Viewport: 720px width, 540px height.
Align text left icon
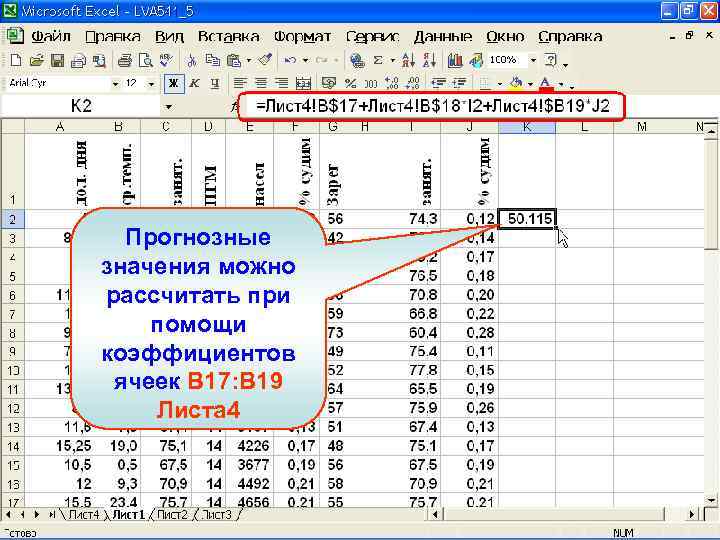click(x=239, y=84)
